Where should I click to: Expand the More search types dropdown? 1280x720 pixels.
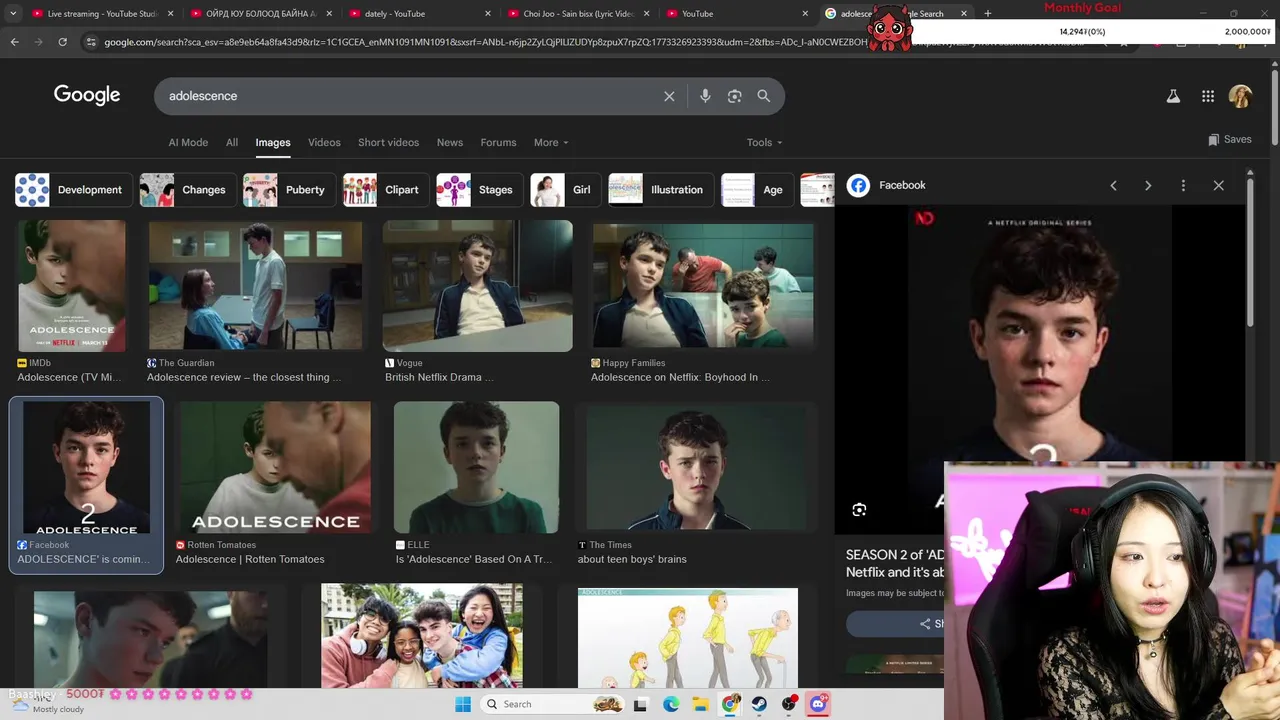coord(551,142)
